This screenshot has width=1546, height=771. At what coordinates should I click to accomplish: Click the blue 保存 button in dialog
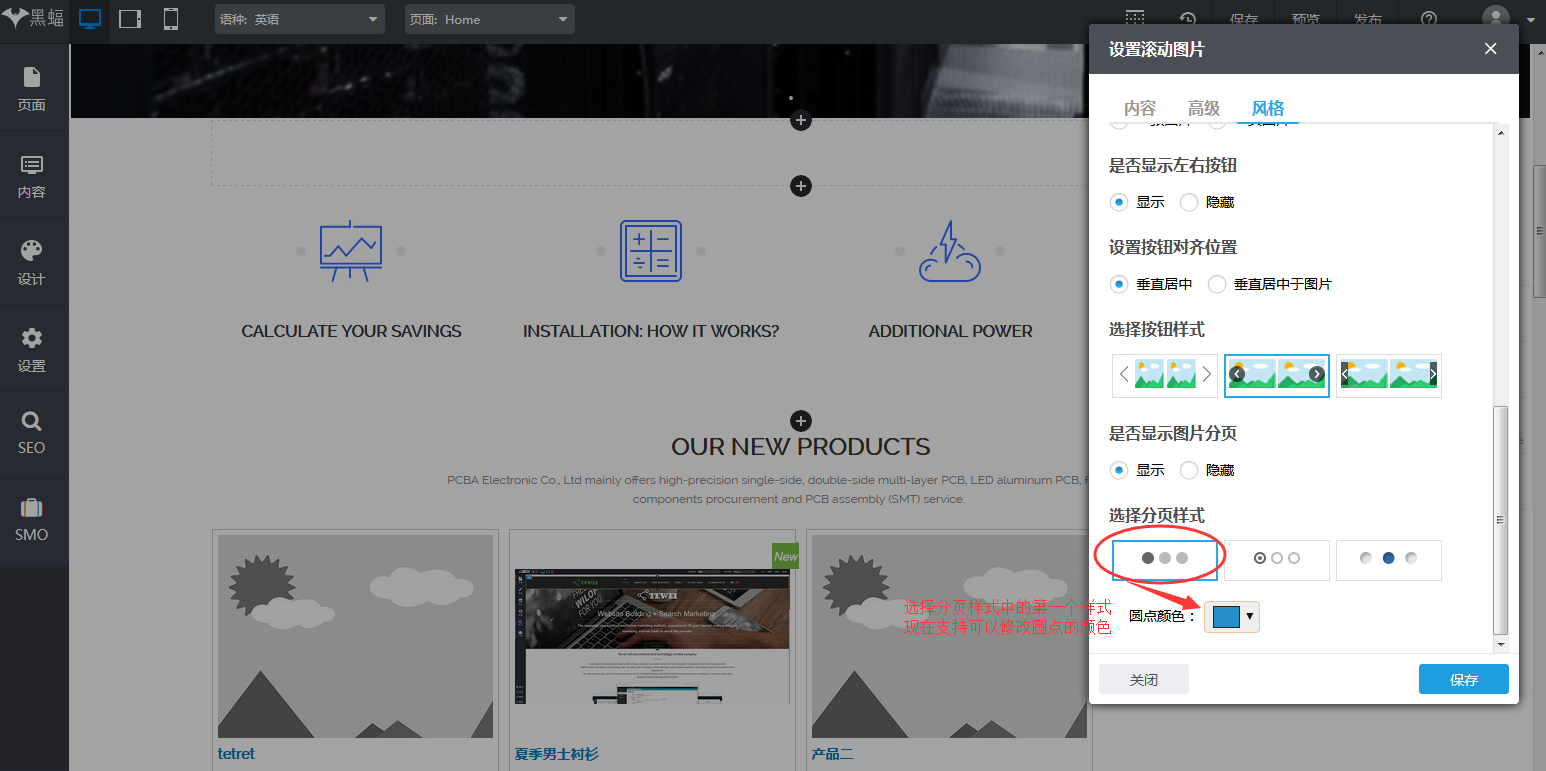tap(1463, 680)
